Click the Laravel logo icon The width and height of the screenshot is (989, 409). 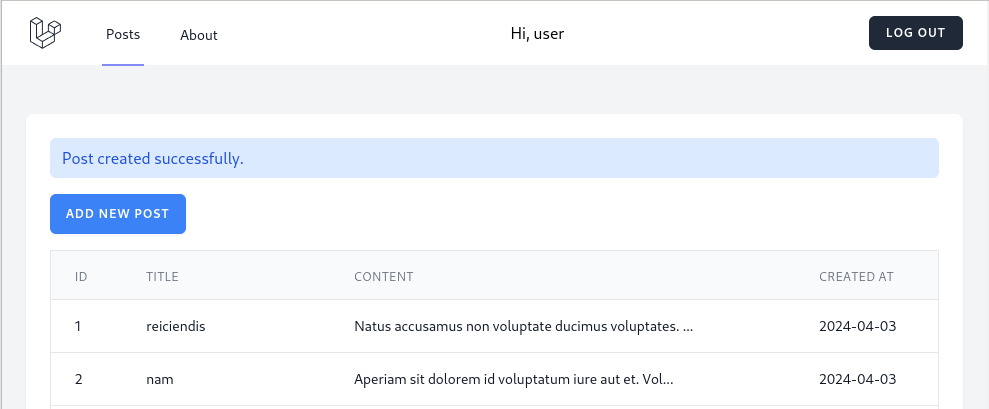click(x=45, y=33)
